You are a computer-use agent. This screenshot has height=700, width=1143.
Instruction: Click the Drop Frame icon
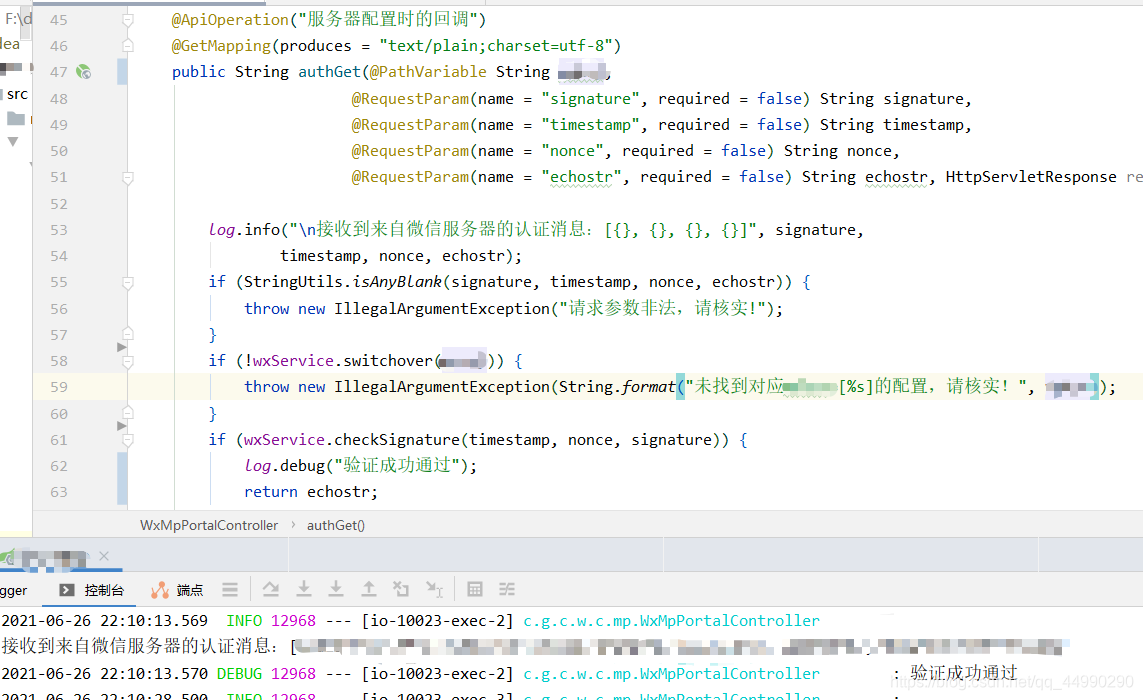pyautogui.click(x=401, y=589)
